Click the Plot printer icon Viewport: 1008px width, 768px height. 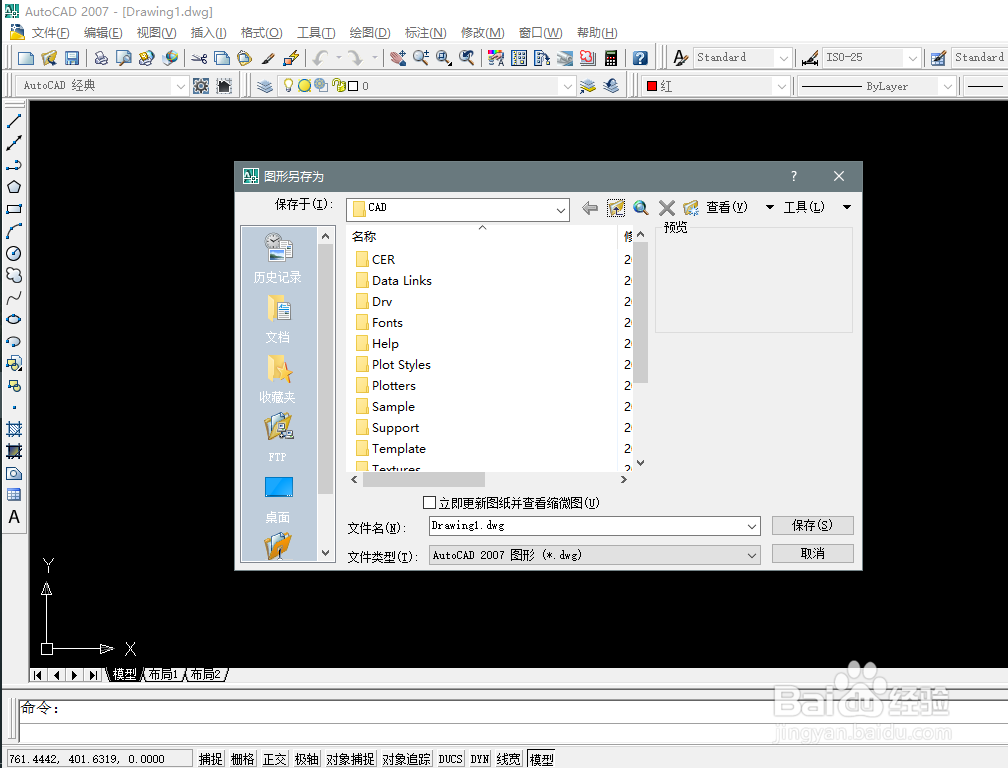(101, 58)
